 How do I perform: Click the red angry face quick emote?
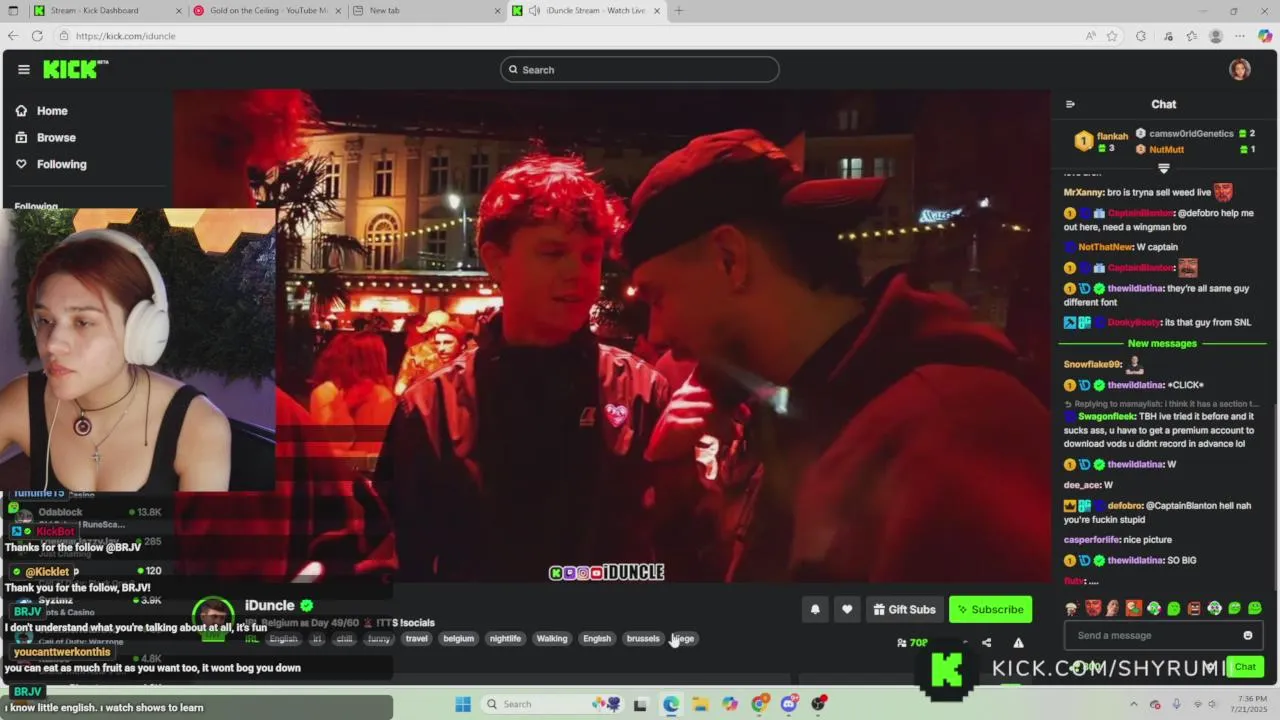click(1092, 608)
